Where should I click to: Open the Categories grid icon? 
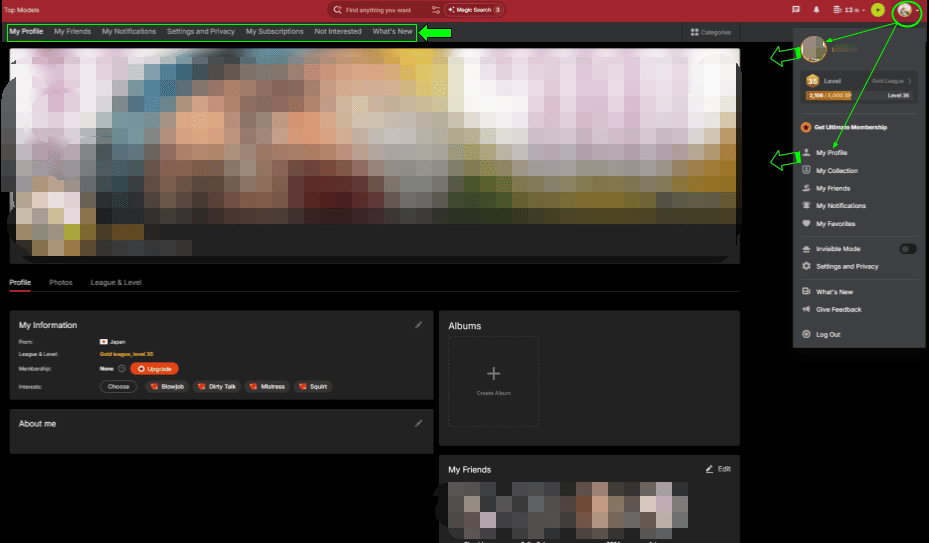click(x=694, y=32)
